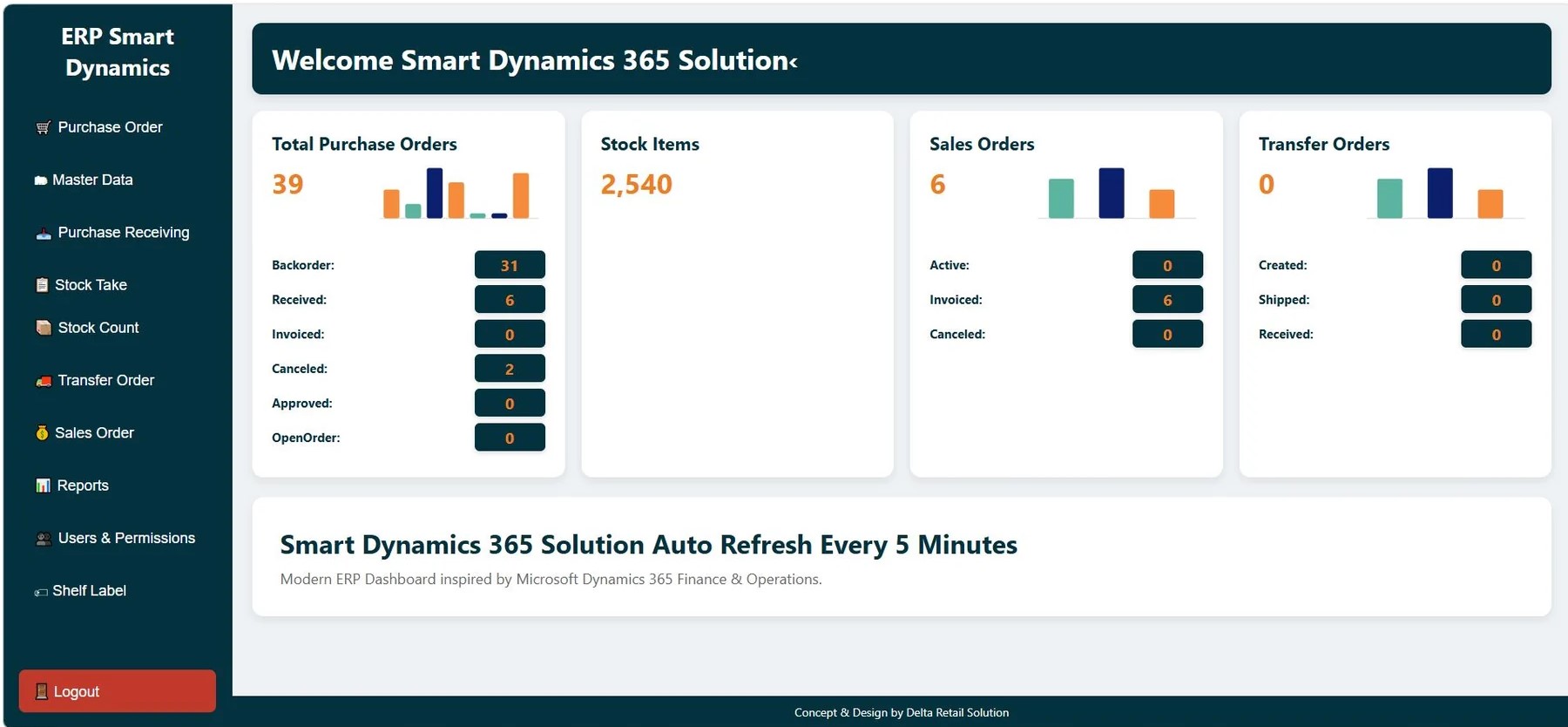Click the Transfer Orders total count 0

tap(1267, 184)
